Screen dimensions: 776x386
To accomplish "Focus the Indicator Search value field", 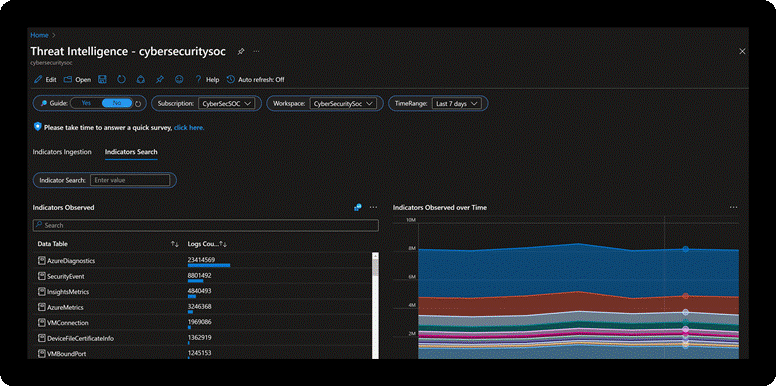I will coord(130,180).
